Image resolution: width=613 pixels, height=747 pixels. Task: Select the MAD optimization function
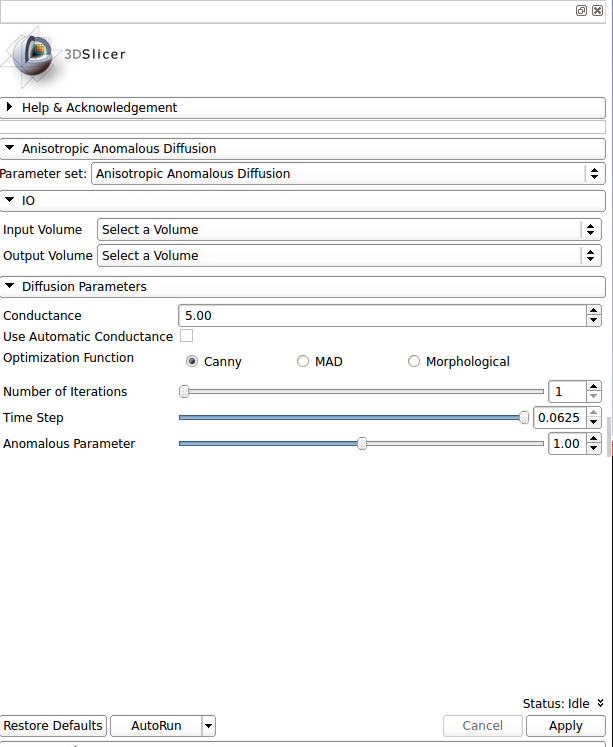coord(303,362)
